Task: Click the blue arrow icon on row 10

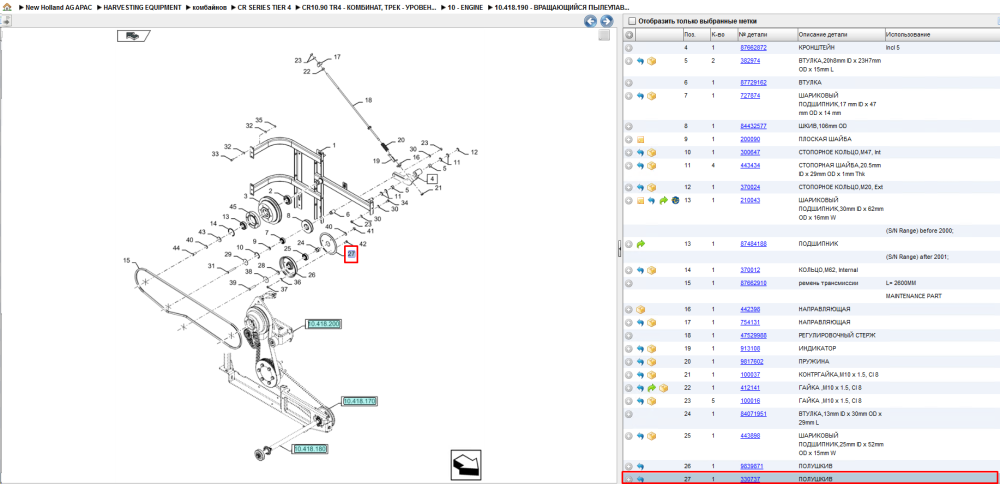Action: (640, 152)
